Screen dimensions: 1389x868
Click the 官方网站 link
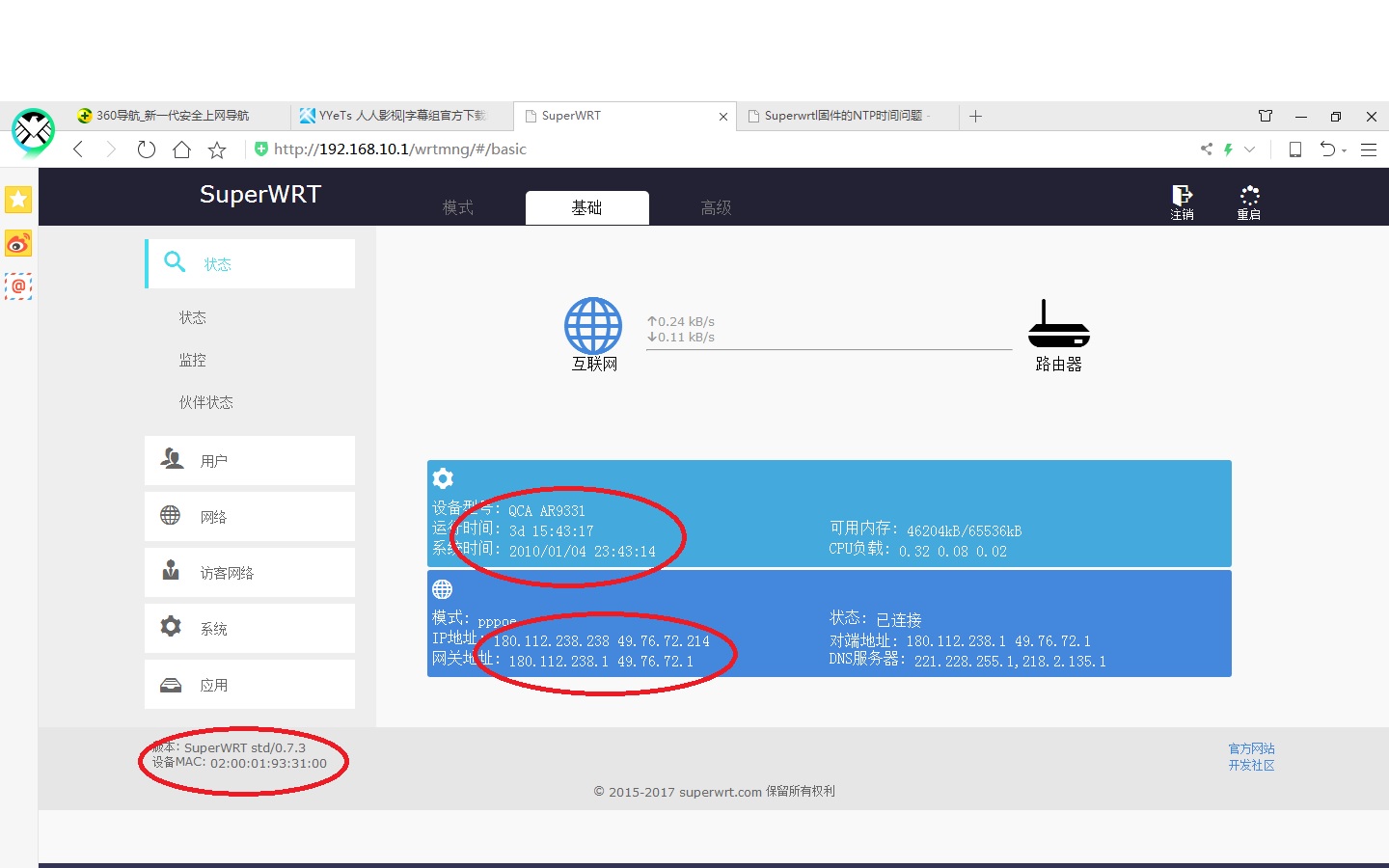(x=1251, y=748)
